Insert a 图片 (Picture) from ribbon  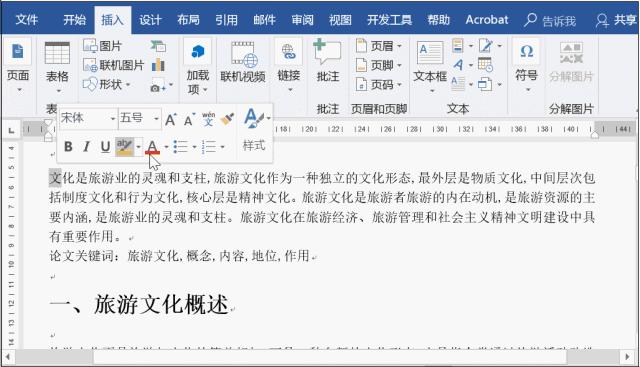103,46
